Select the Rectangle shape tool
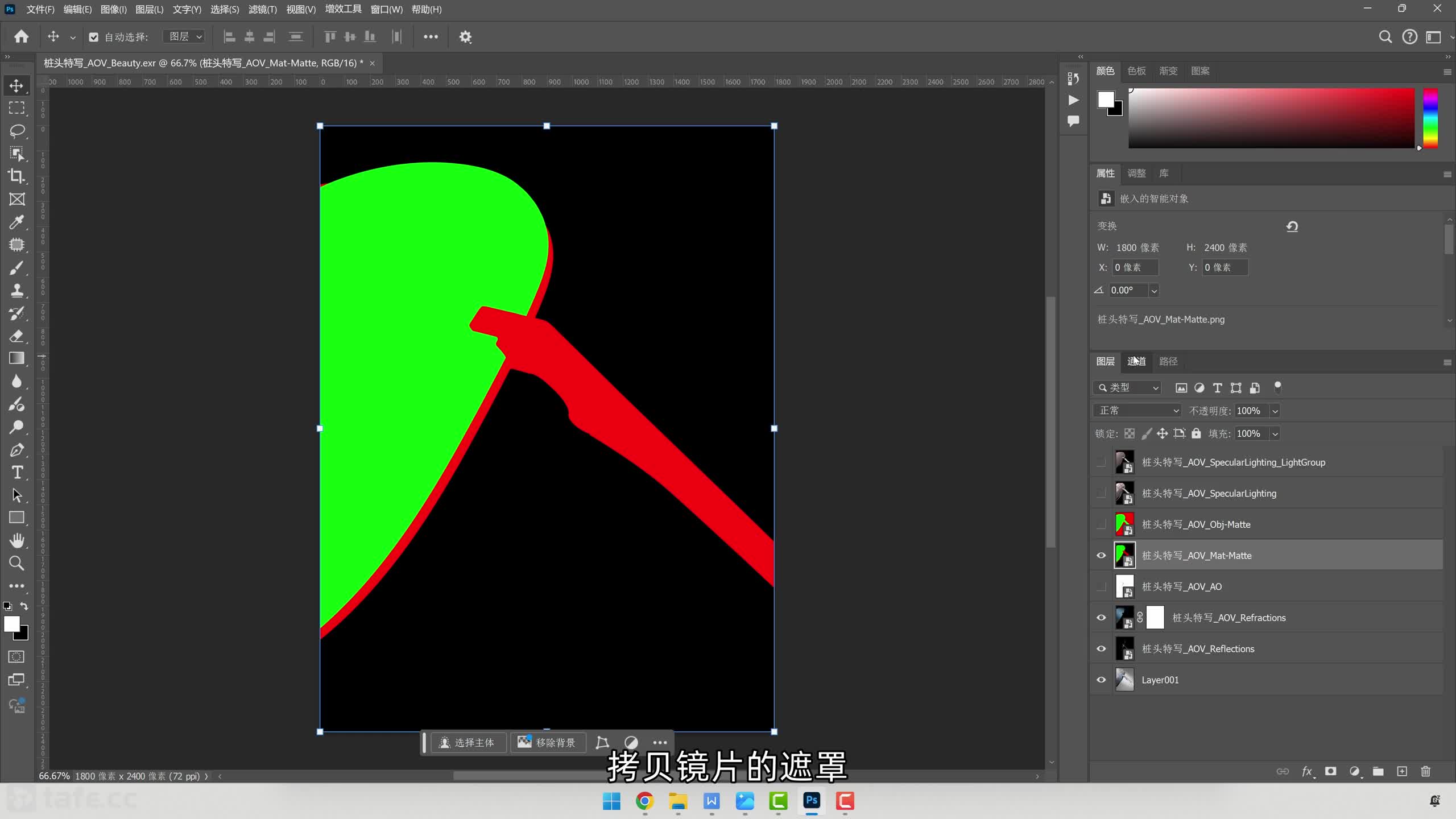Image resolution: width=1456 pixels, height=819 pixels. pos(16,518)
